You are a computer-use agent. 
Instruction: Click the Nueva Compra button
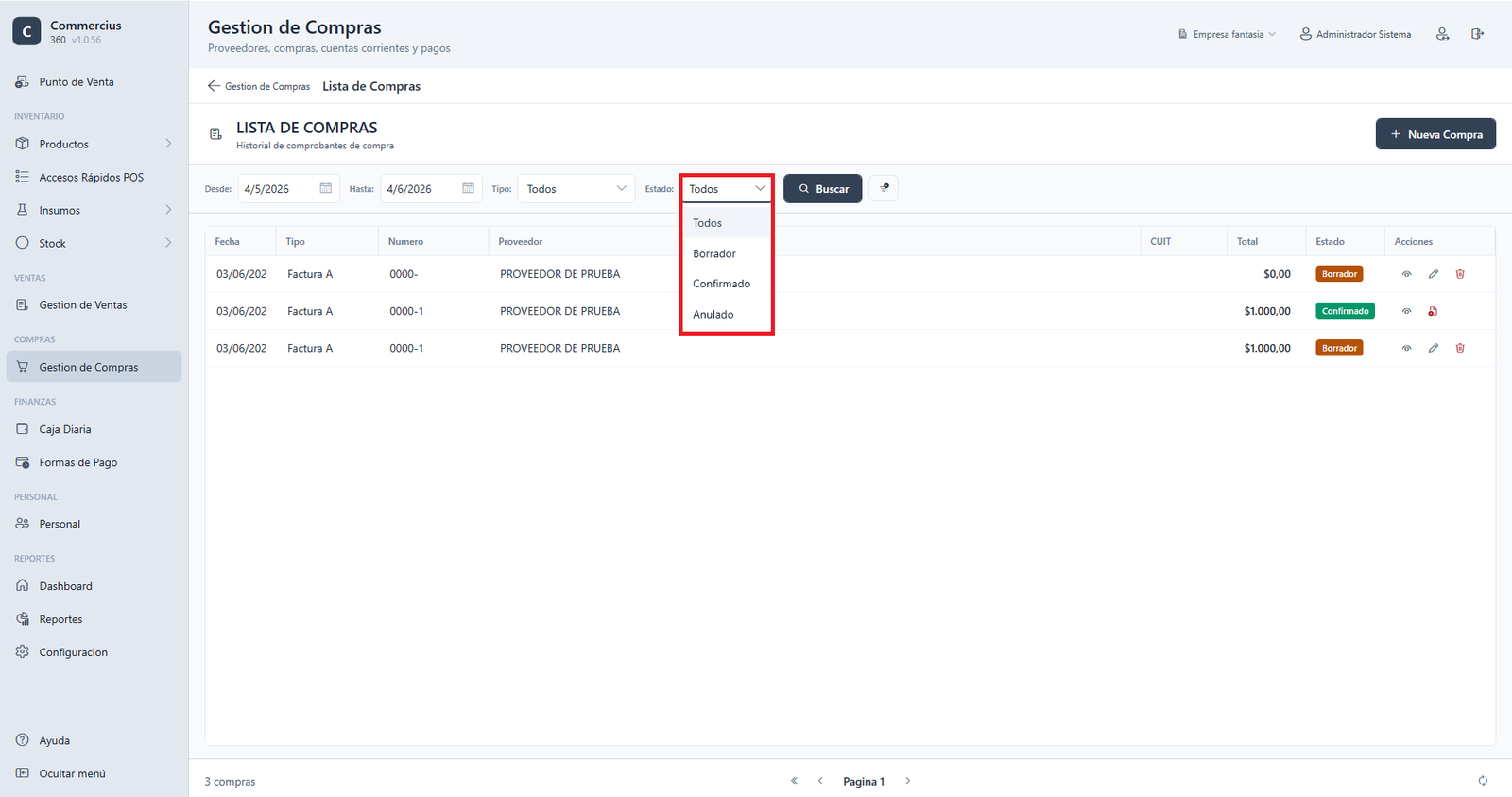(1435, 134)
